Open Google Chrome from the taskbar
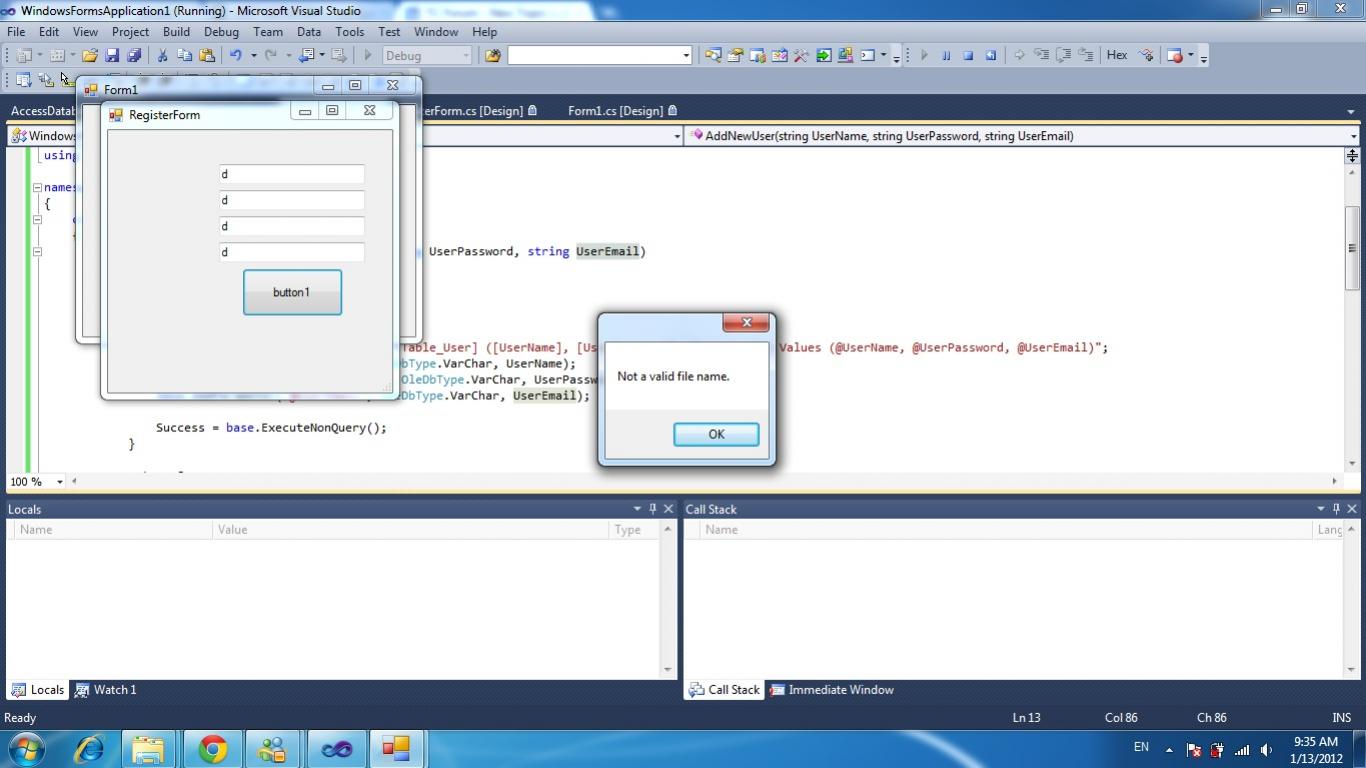Viewport: 1366px width, 768px height. pyautogui.click(x=212, y=749)
